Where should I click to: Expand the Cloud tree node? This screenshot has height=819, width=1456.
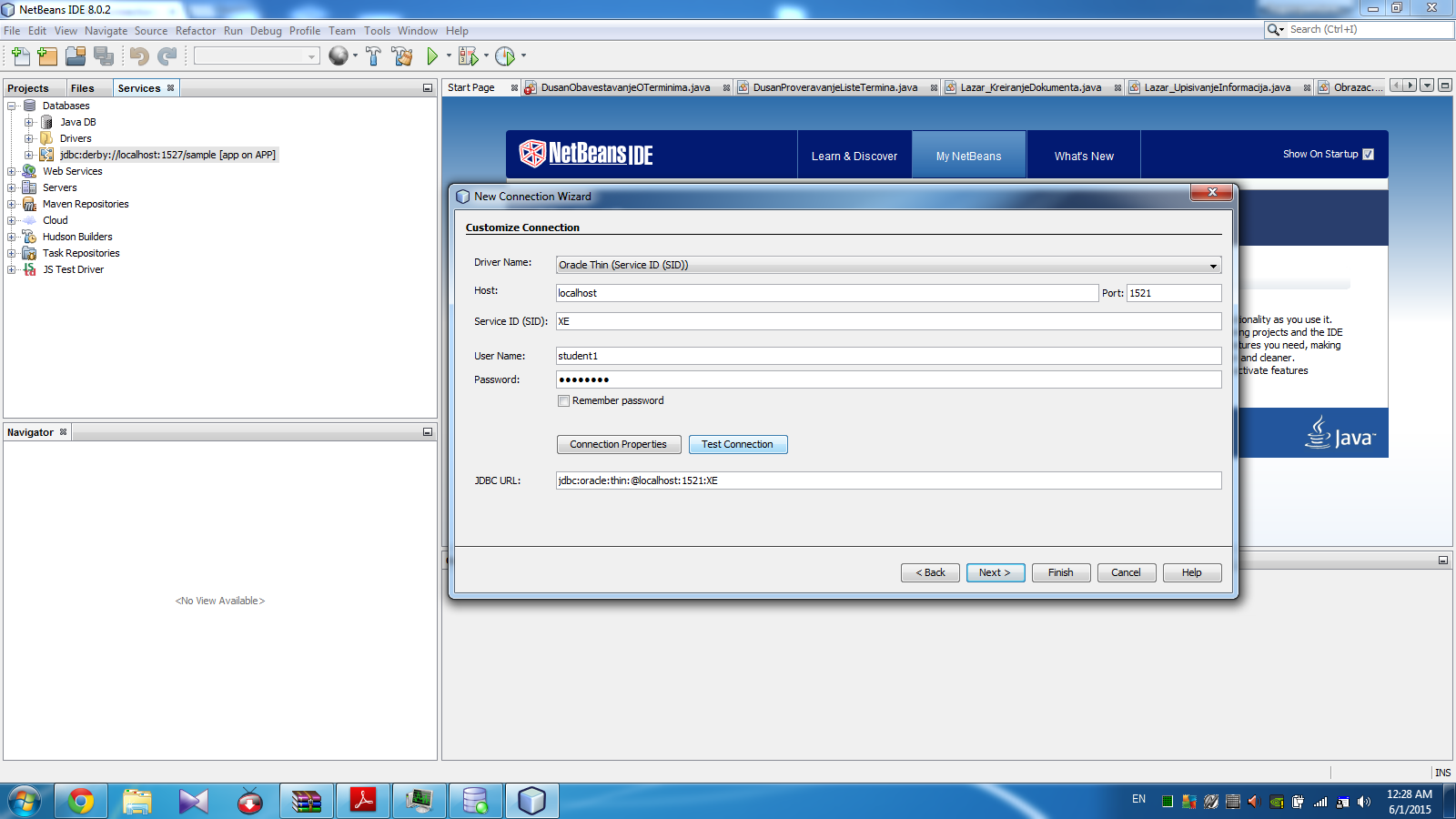coord(12,220)
